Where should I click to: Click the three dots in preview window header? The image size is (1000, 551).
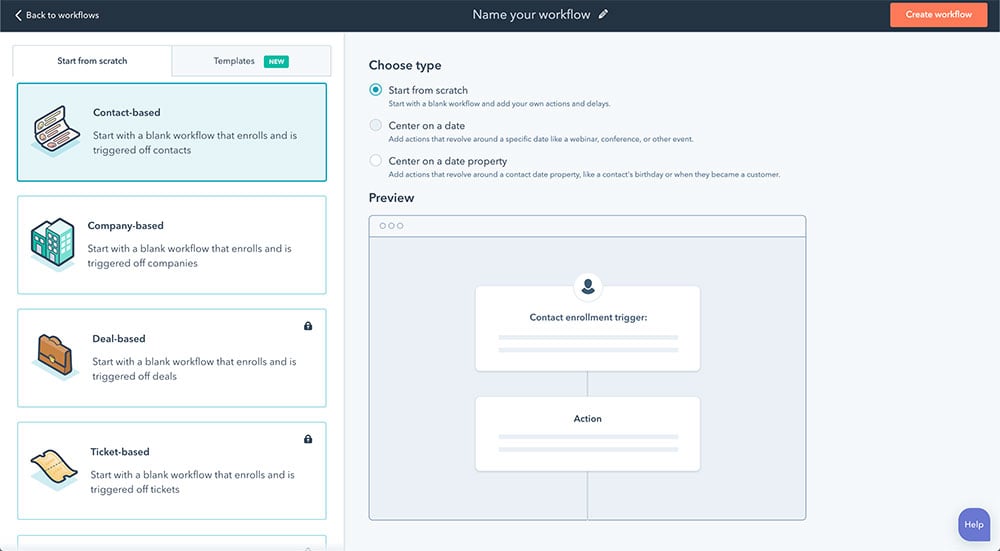pos(391,226)
